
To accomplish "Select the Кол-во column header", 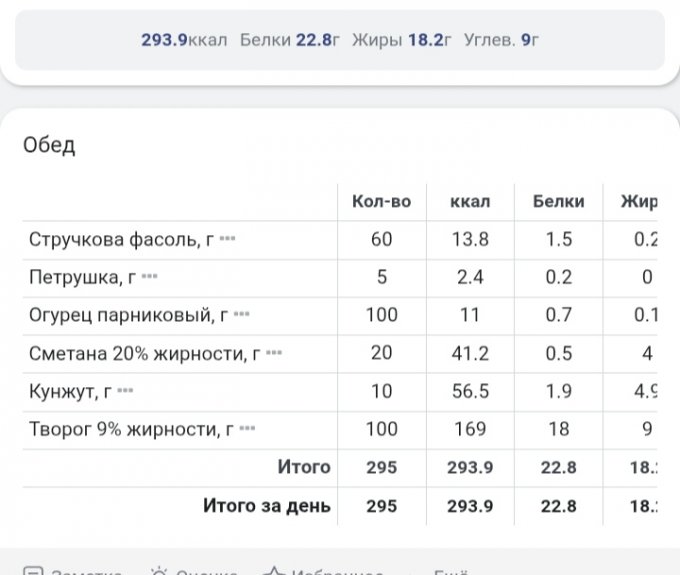I will [381, 201].
